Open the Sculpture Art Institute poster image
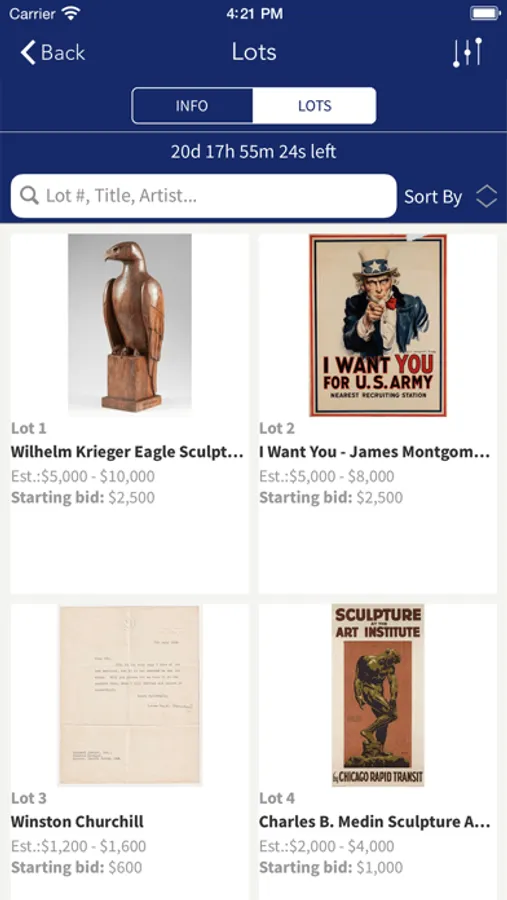The height and width of the screenshot is (900, 507). 378,695
